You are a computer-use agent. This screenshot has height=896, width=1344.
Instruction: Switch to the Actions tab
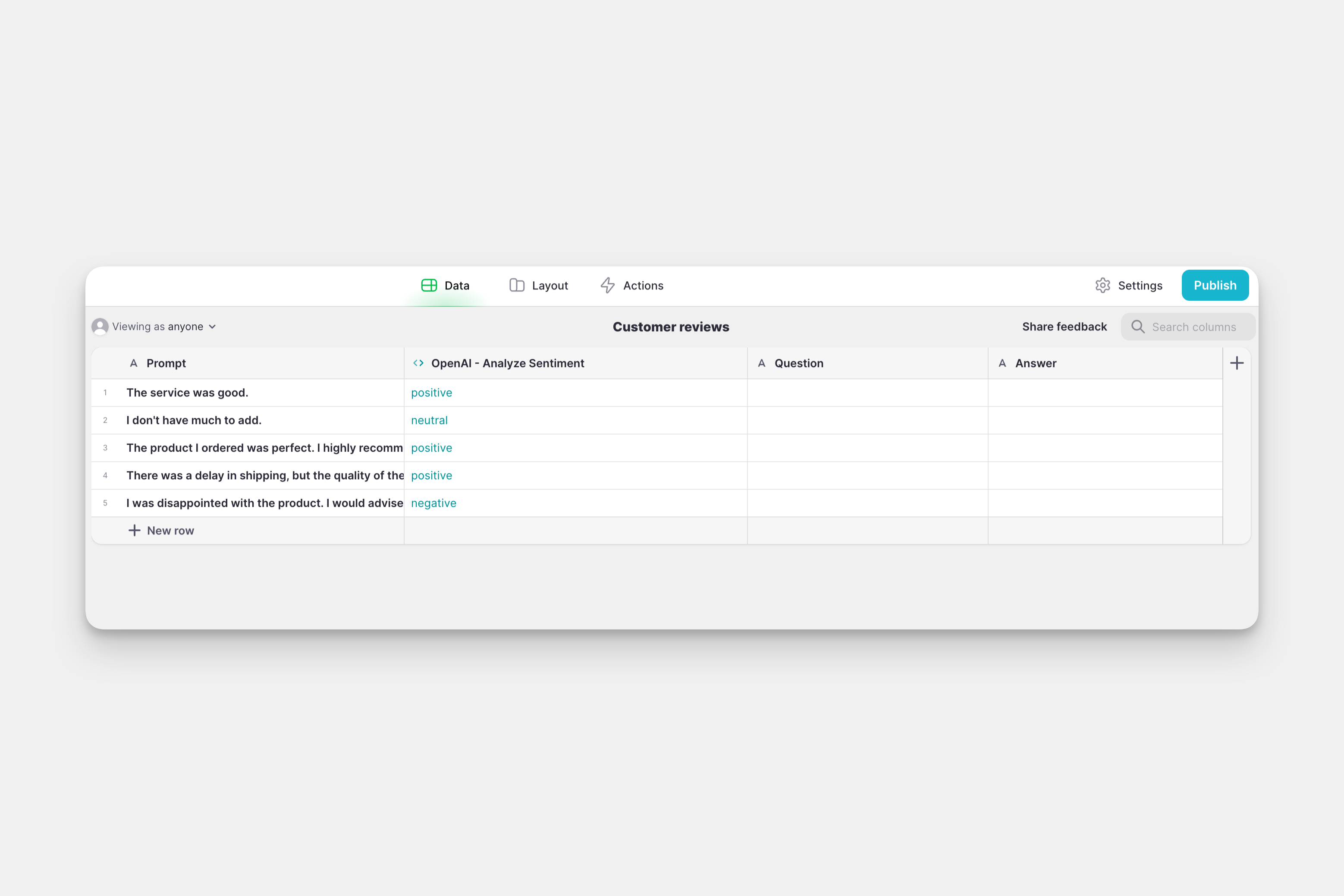coord(632,285)
